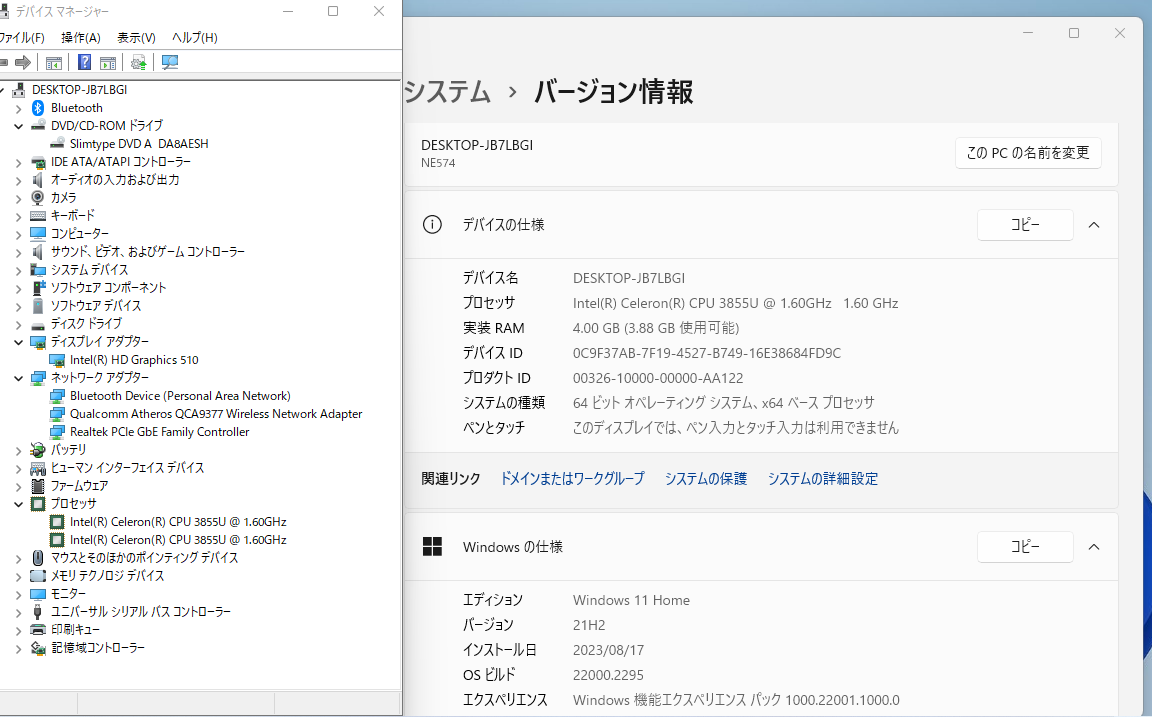The height and width of the screenshot is (717, 1152).
Task: Expand the Bluetooth tree node
Action: (18, 109)
